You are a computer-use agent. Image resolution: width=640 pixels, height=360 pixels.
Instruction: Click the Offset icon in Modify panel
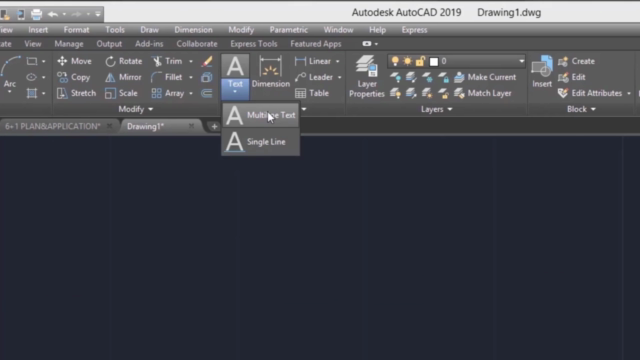pyautogui.click(x=207, y=93)
